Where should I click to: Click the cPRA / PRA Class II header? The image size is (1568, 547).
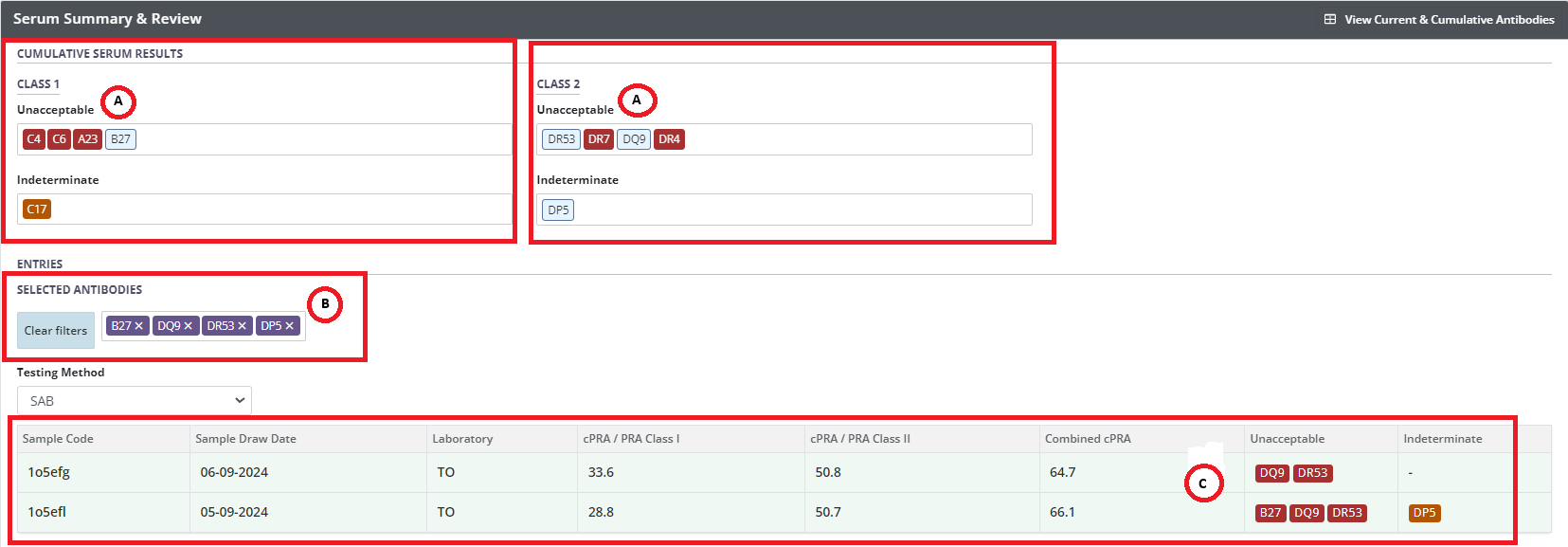(860, 439)
